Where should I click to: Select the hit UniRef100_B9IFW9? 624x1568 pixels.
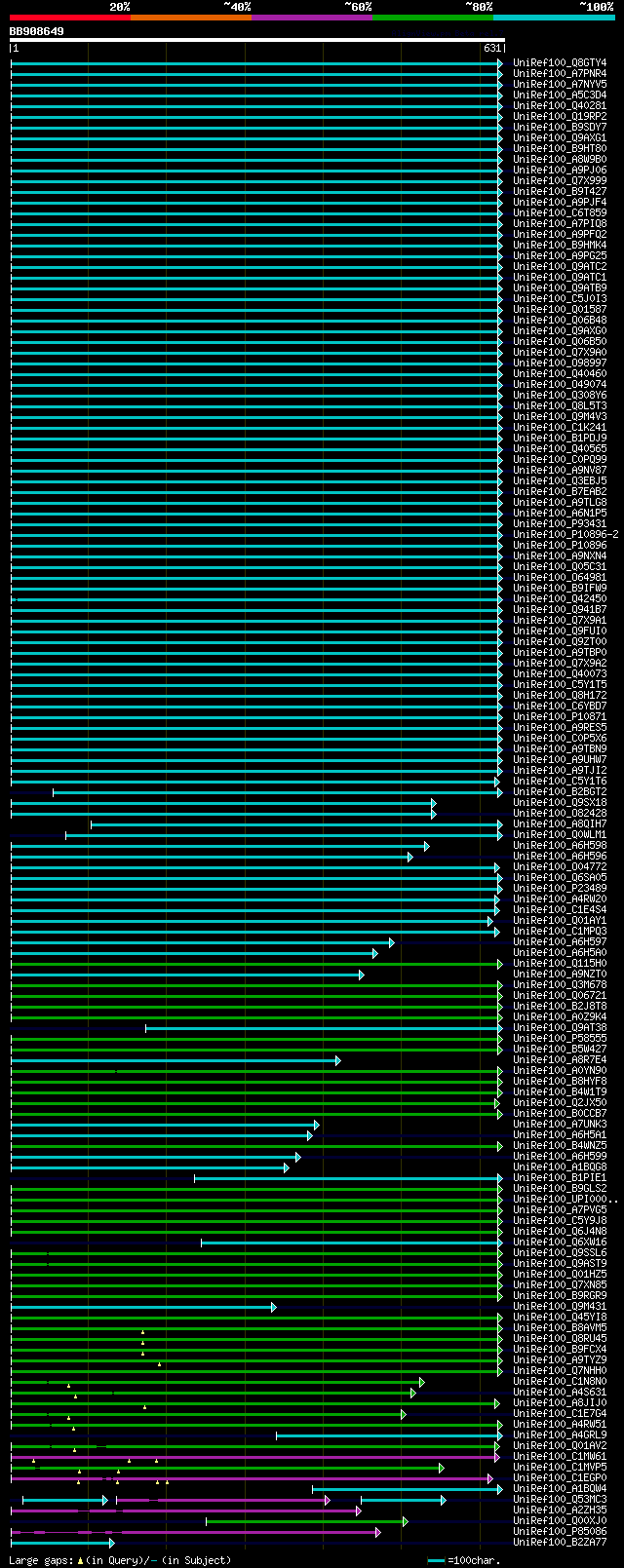[x=560, y=589]
